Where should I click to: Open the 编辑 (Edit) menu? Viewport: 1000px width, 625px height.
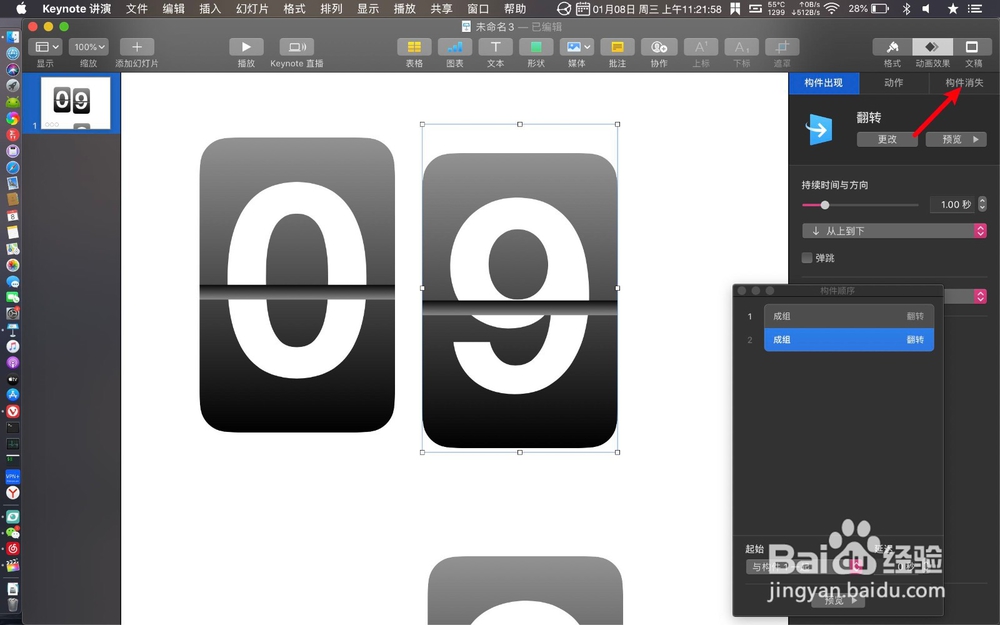[173, 8]
